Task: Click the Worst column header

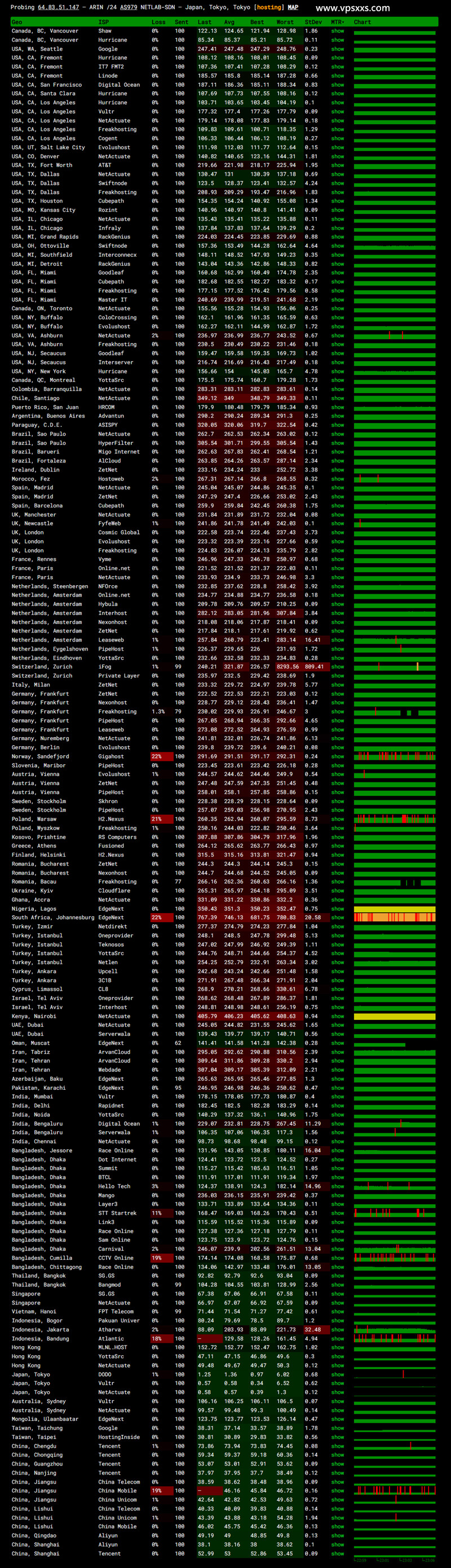Action: point(285,22)
